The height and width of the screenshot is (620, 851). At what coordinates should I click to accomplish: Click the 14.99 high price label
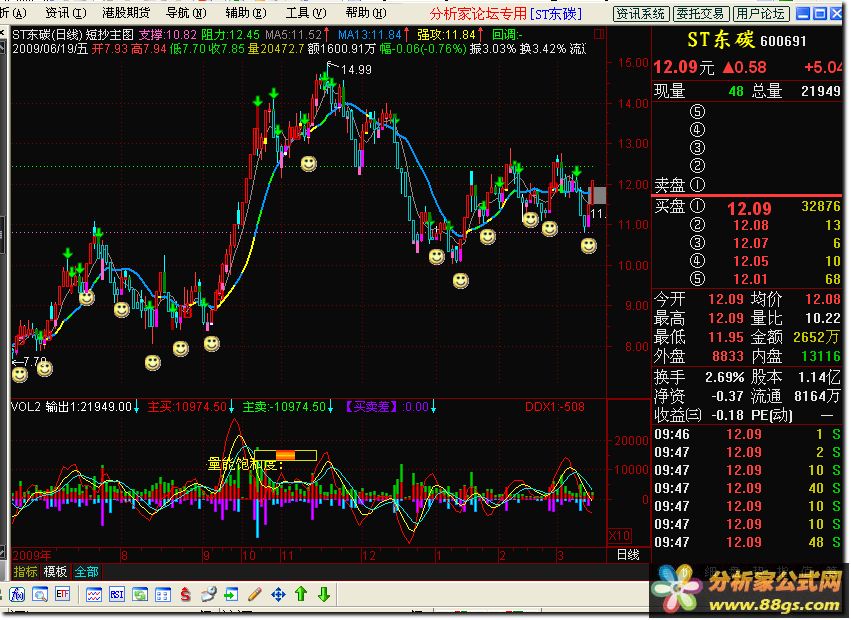(356, 69)
